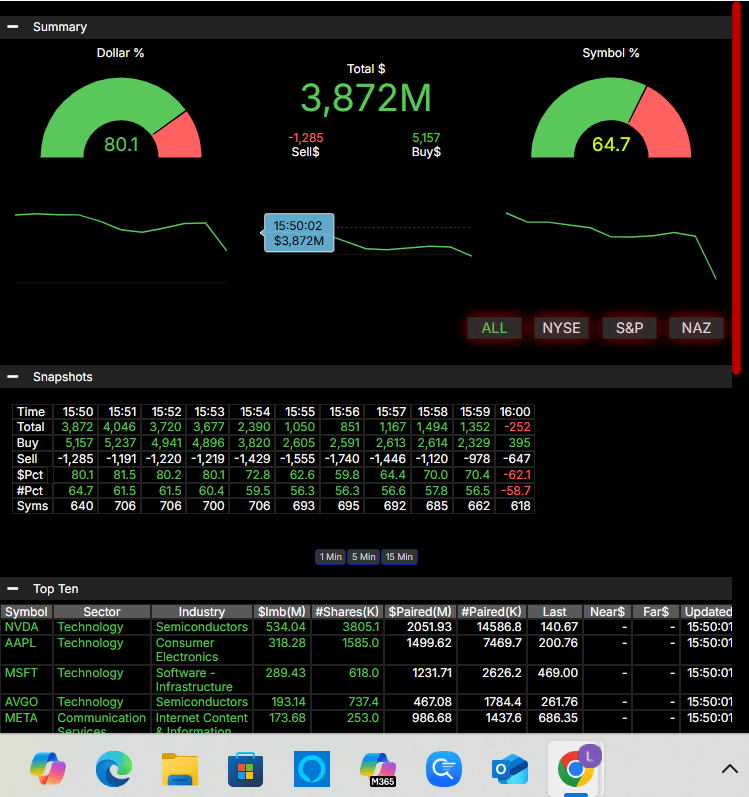Sort Top Ten by $Imb(M) column
The height and width of the screenshot is (797, 749).
[x=282, y=611]
